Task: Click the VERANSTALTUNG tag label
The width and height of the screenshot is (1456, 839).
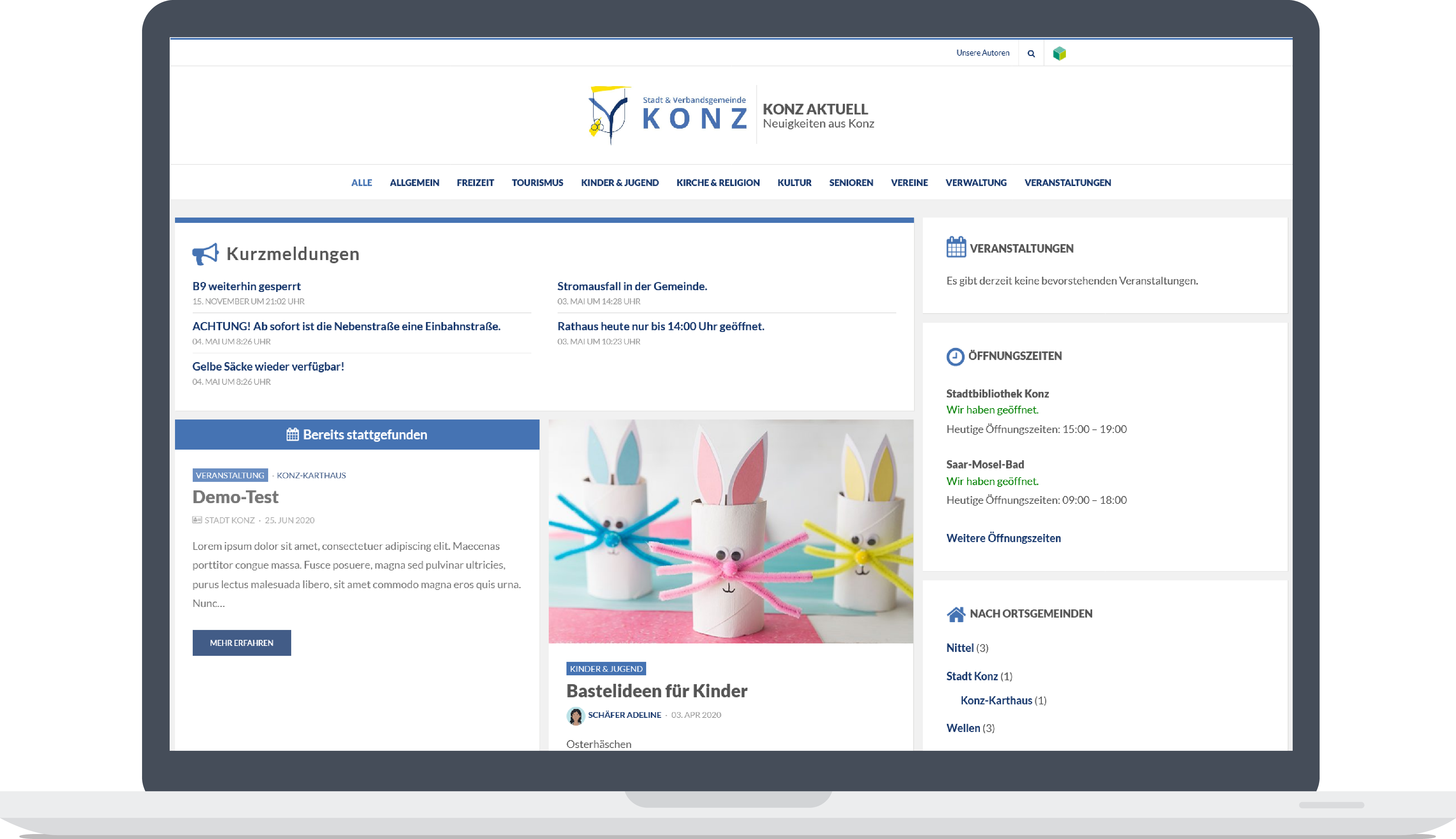Action: pyautogui.click(x=230, y=475)
